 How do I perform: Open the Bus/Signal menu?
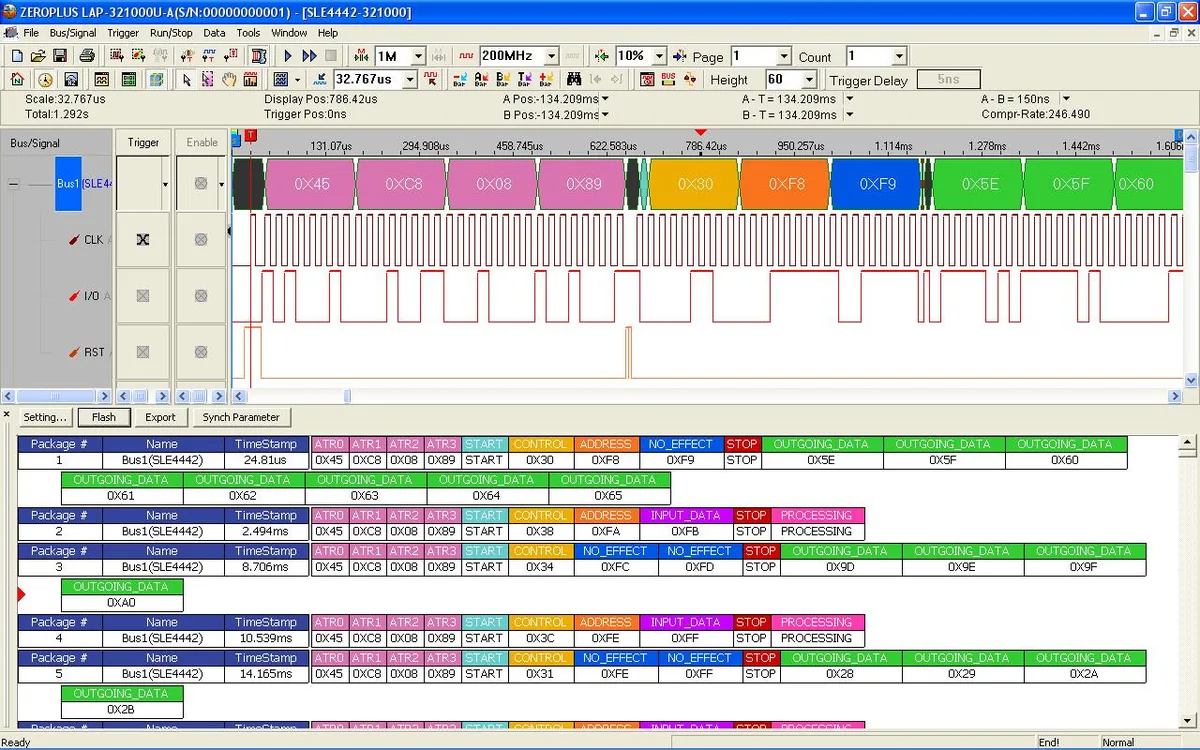(73, 33)
